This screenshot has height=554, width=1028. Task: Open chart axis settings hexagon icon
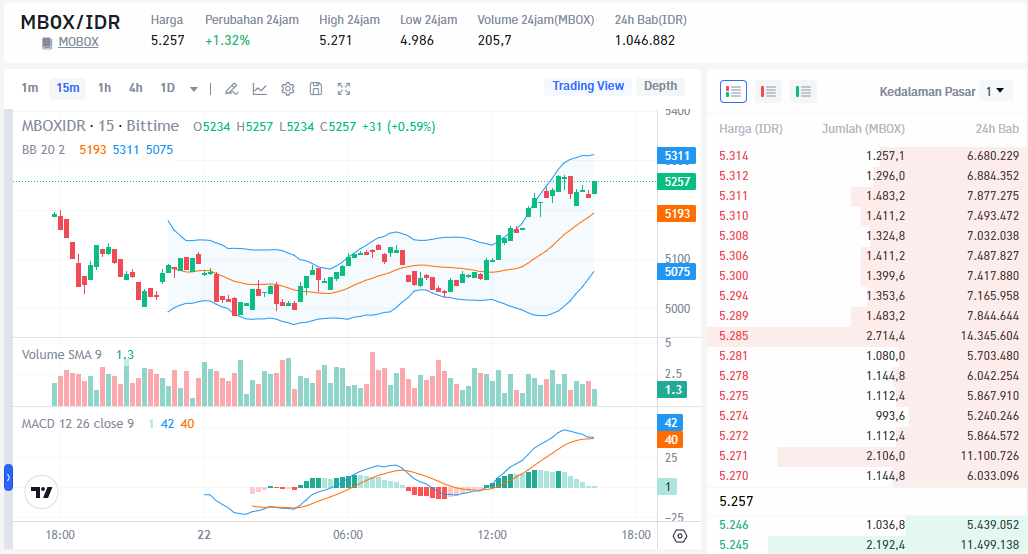[x=680, y=536]
